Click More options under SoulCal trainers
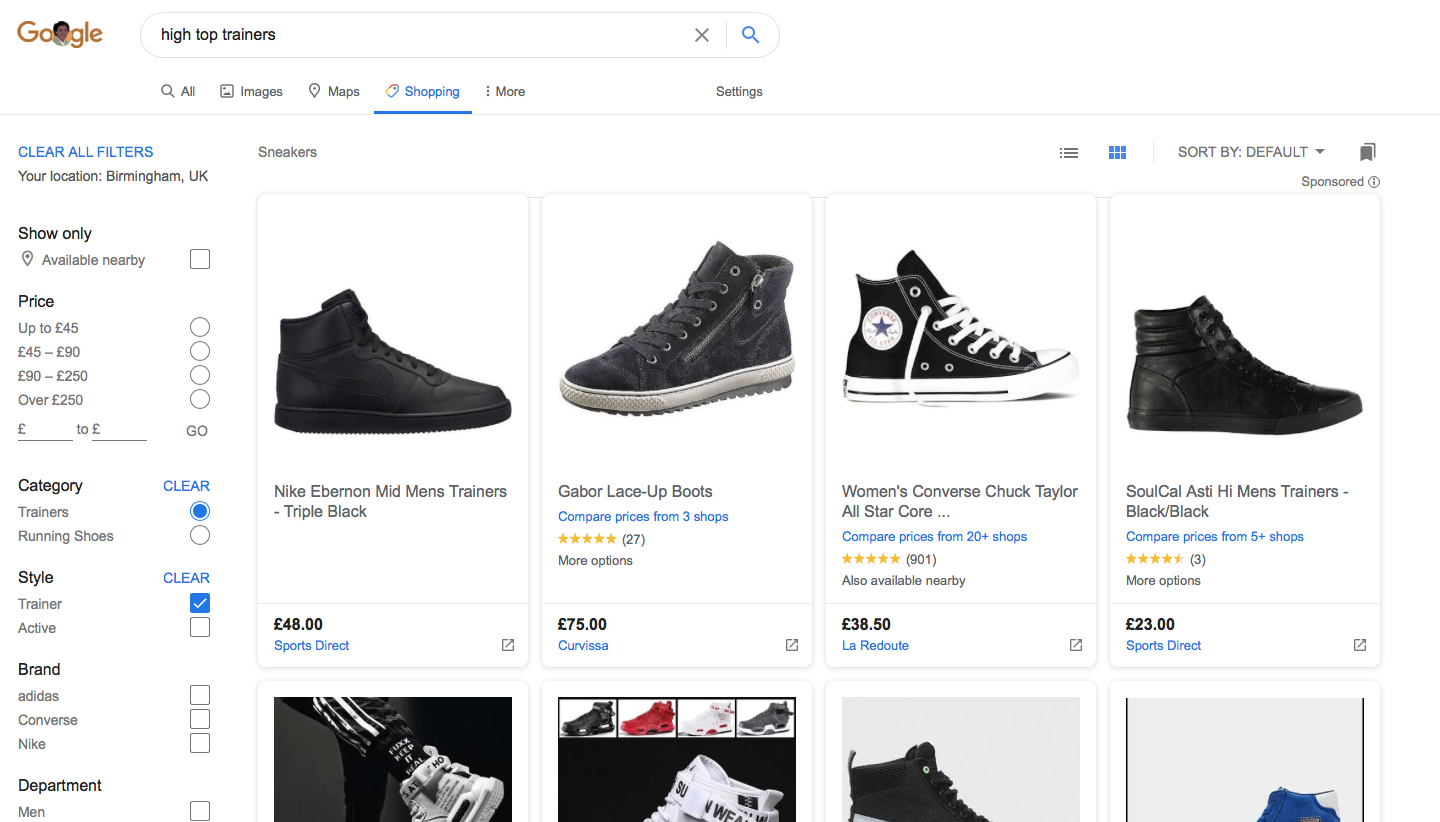 point(1163,581)
